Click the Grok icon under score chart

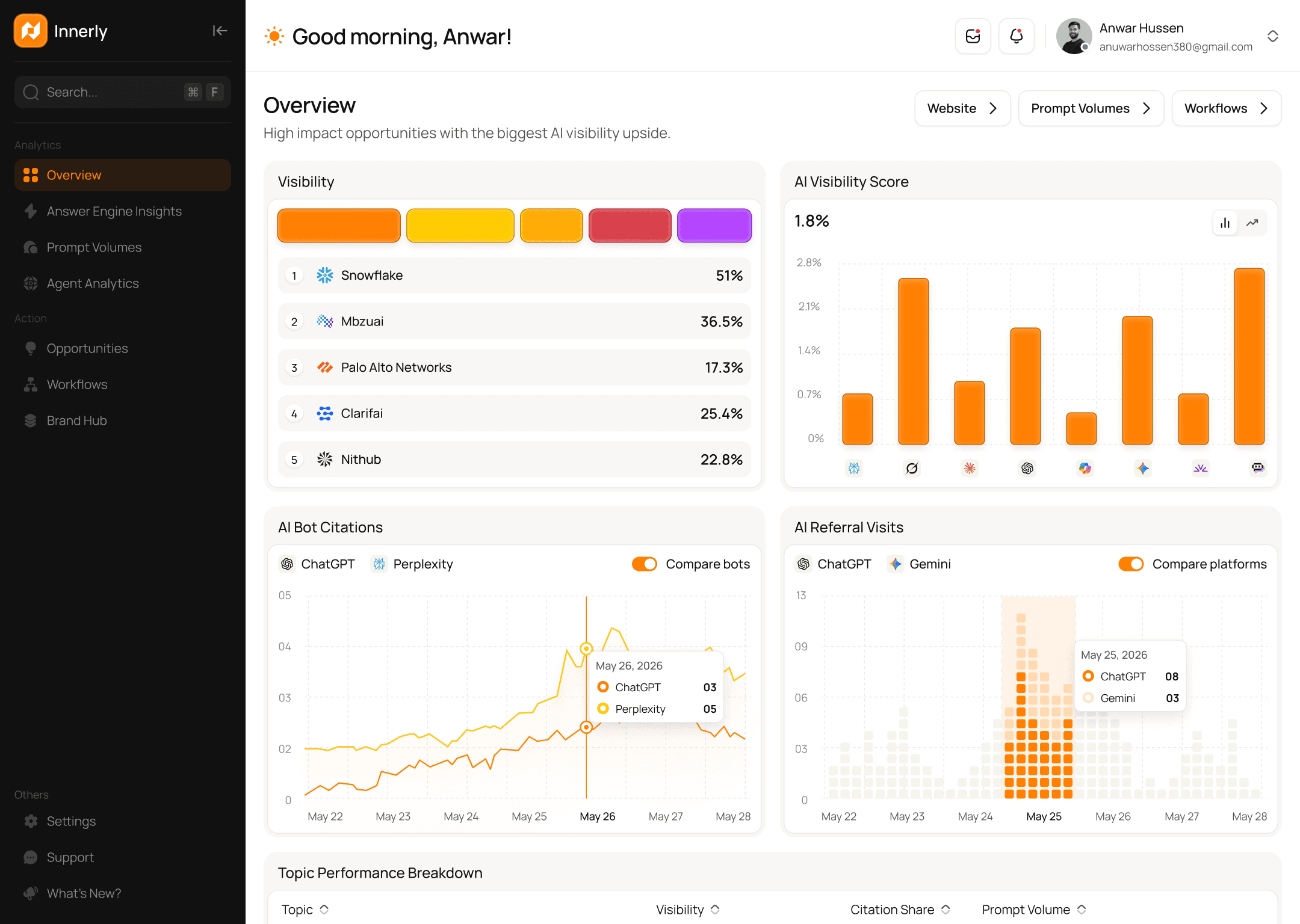pos(912,468)
